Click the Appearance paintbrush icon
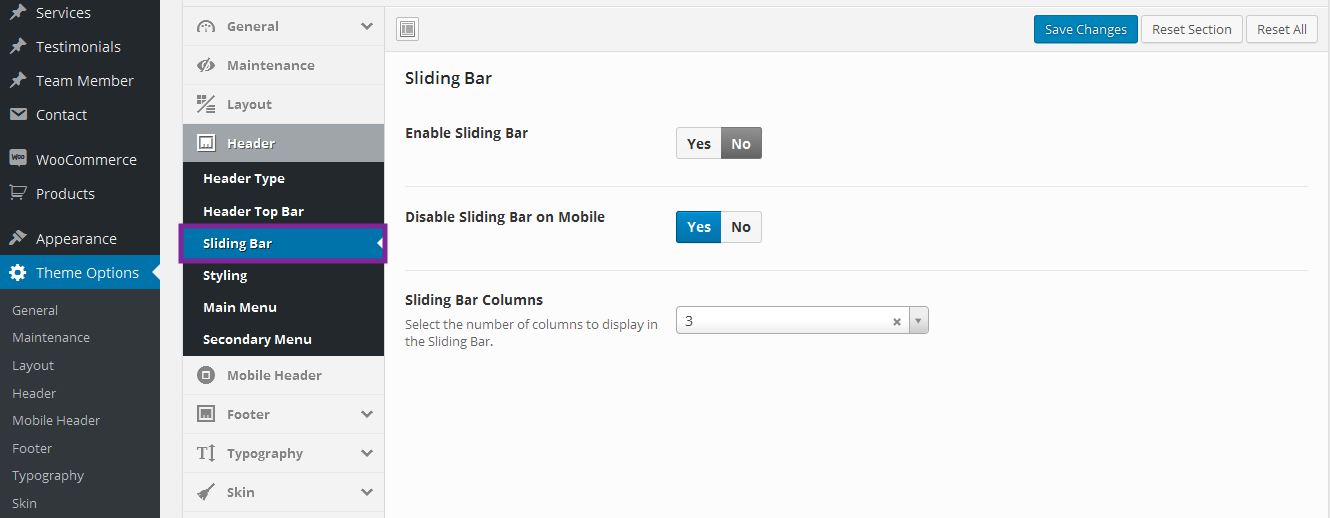Image resolution: width=1330 pixels, height=518 pixels. click(x=18, y=238)
